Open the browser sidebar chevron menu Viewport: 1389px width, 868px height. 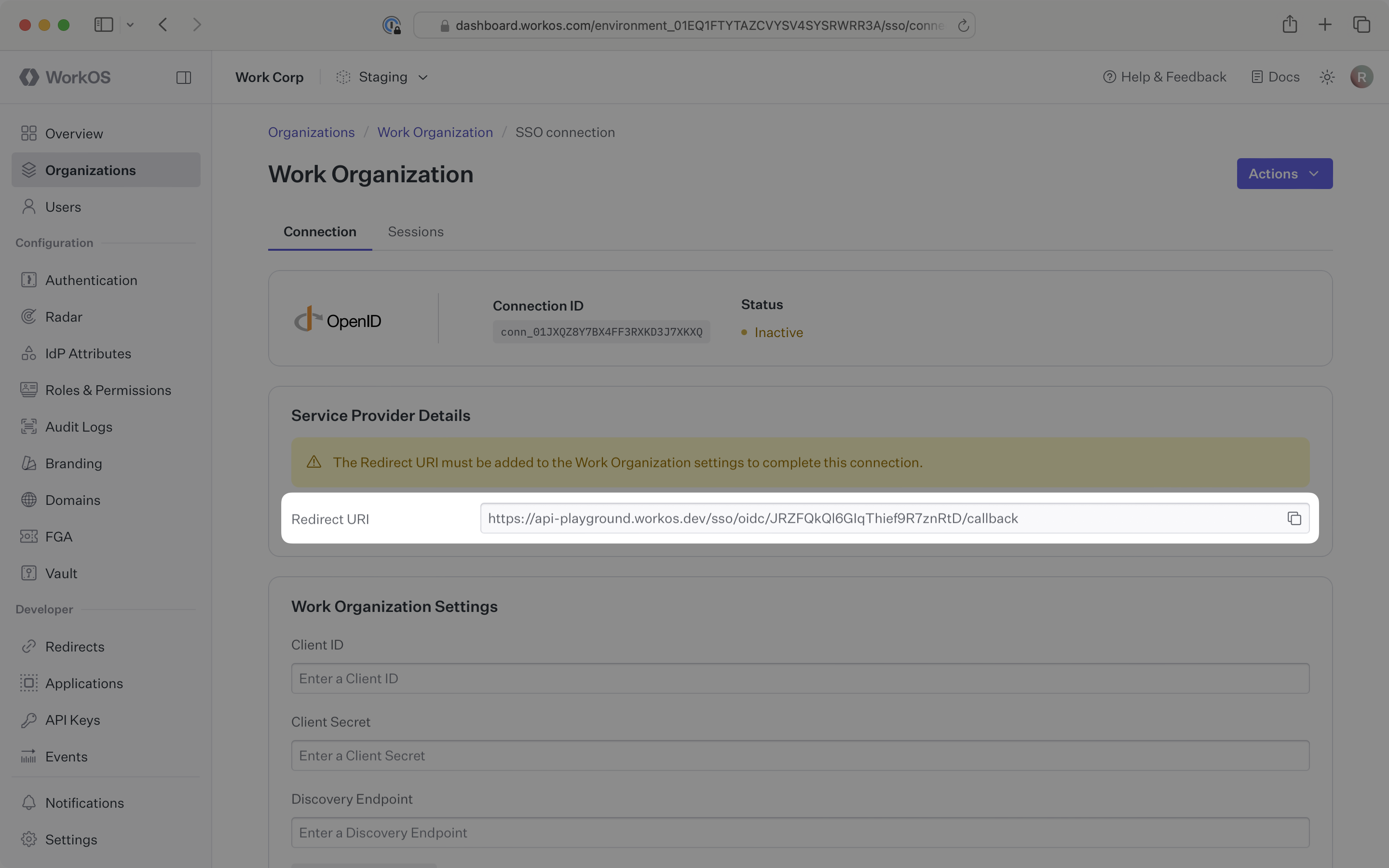coord(130,24)
